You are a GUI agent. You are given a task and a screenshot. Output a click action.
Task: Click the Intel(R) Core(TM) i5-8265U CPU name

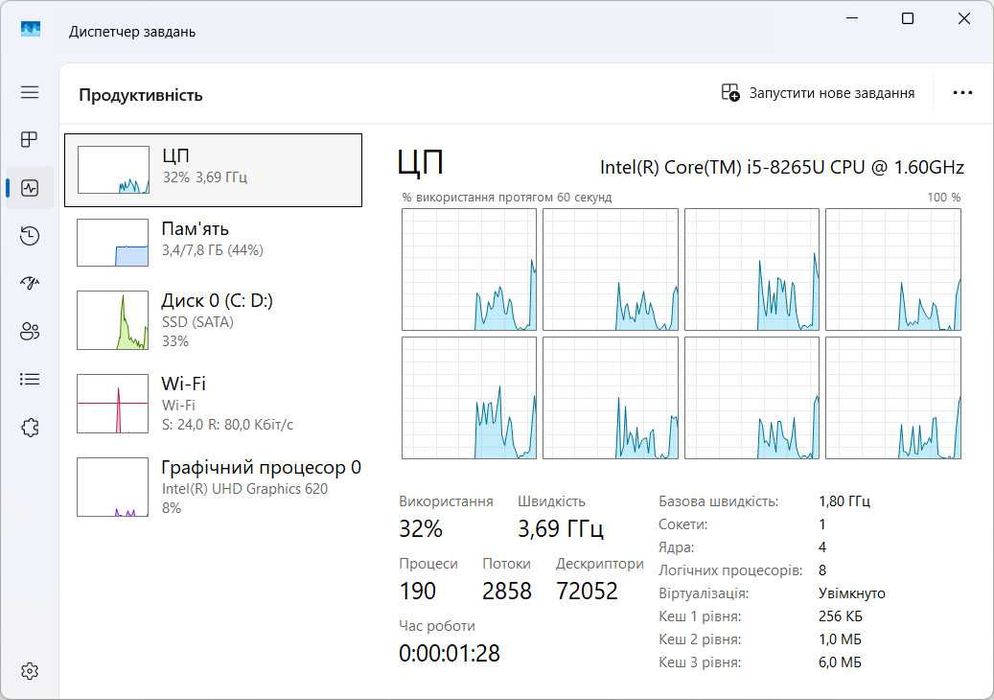782,167
